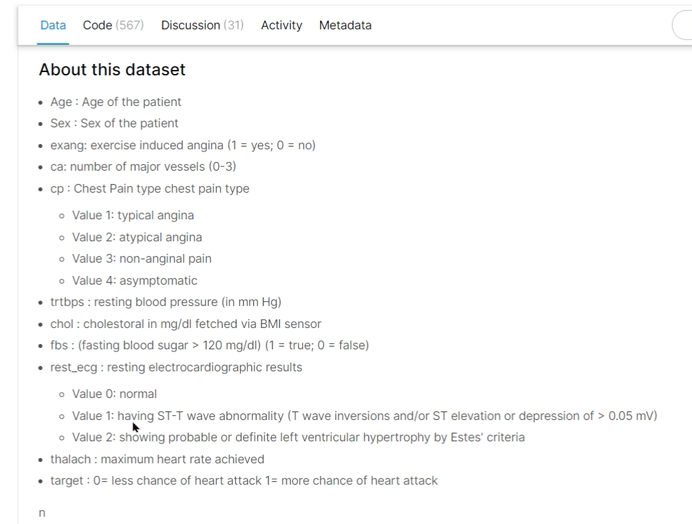The width and height of the screenshot is (692, 524).
Task: Click the "Age : Age of the patient" line
Action: point(116,102)
